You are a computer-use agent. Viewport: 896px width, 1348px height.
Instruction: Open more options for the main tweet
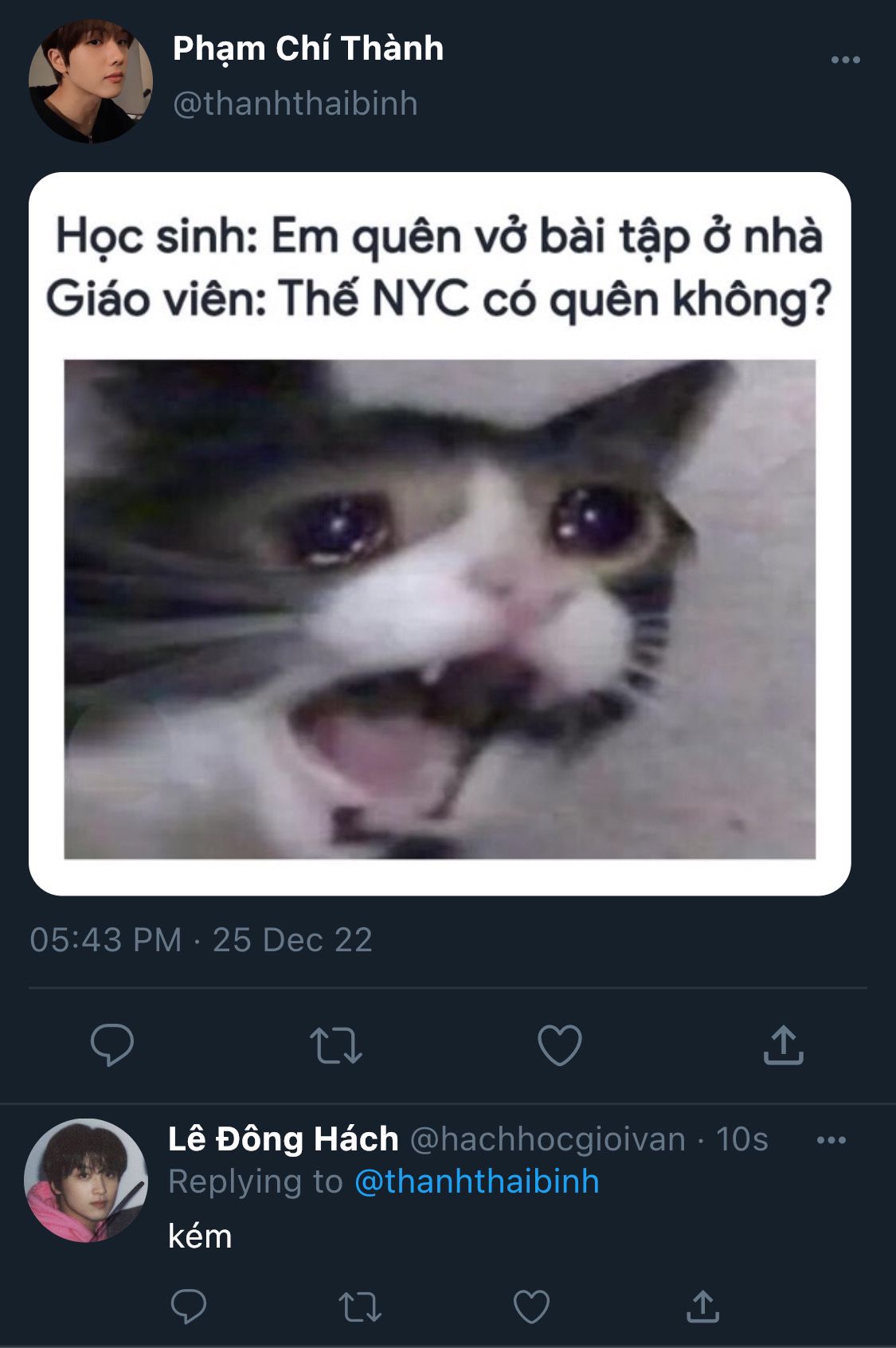[845, 60]
